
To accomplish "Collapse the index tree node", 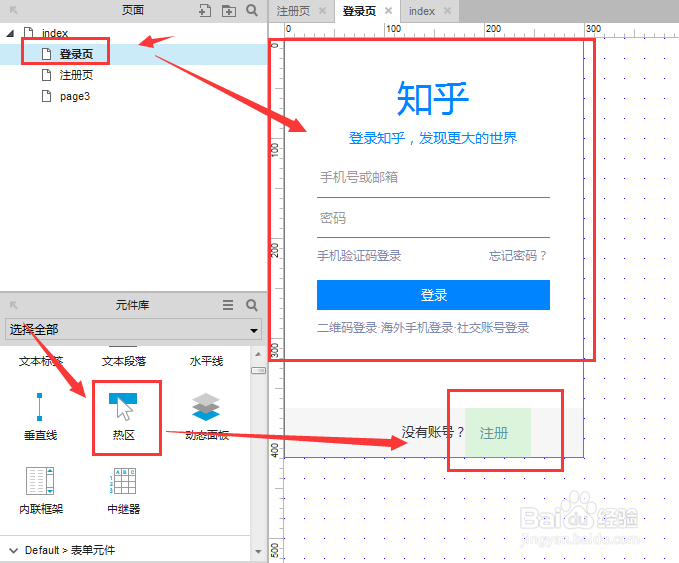I will click(10, 33).
